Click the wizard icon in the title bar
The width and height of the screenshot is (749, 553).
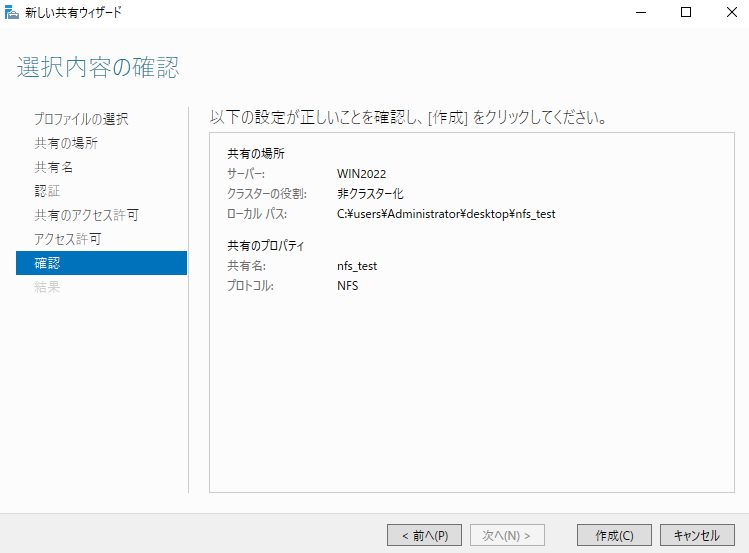point(12,13)
